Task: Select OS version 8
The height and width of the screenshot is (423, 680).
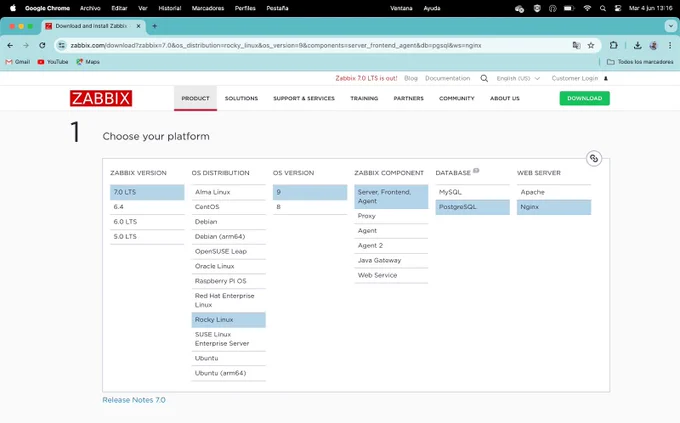Action: tap(310, 207)
